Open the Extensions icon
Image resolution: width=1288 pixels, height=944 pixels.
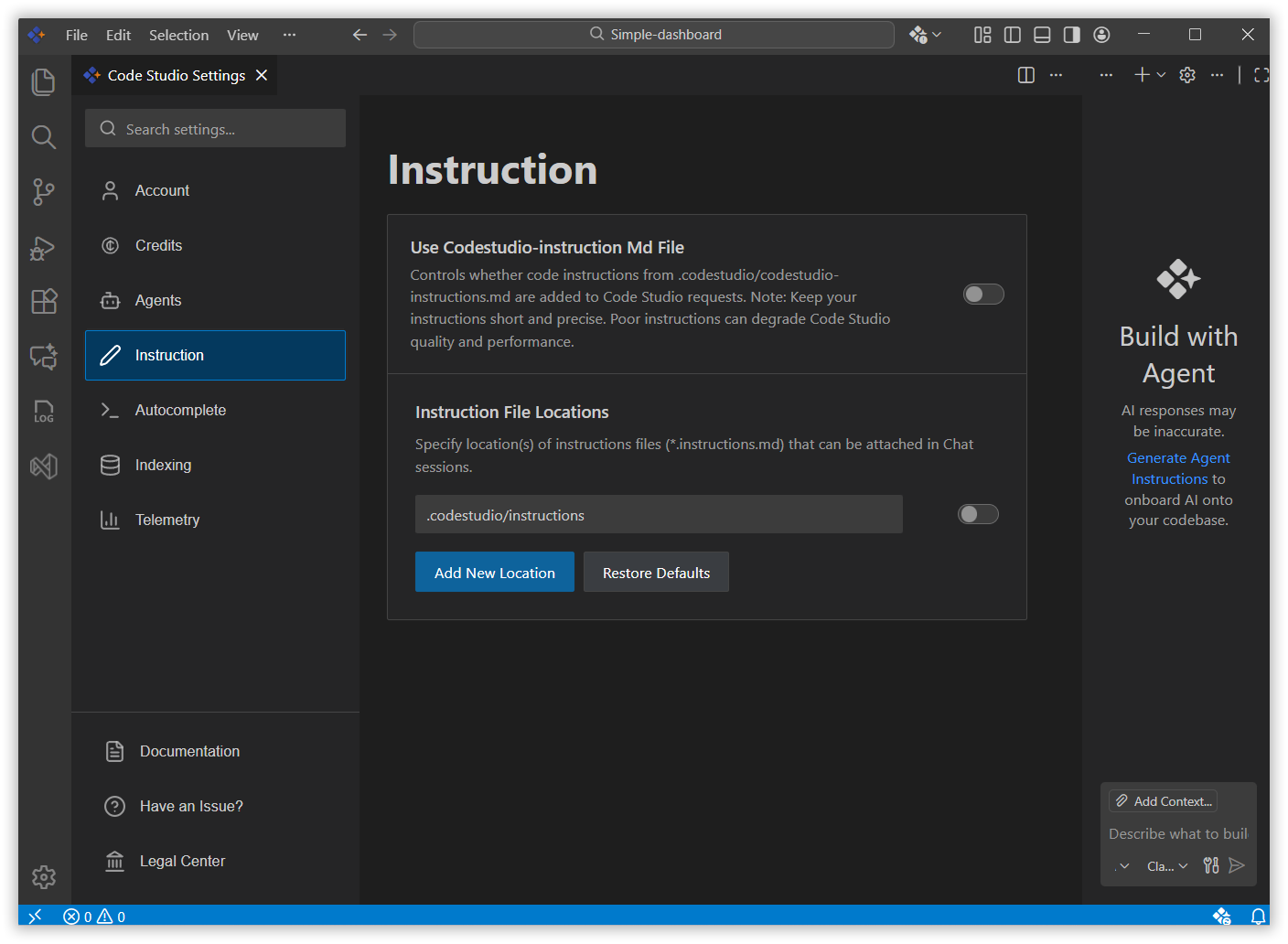(43, 301)
